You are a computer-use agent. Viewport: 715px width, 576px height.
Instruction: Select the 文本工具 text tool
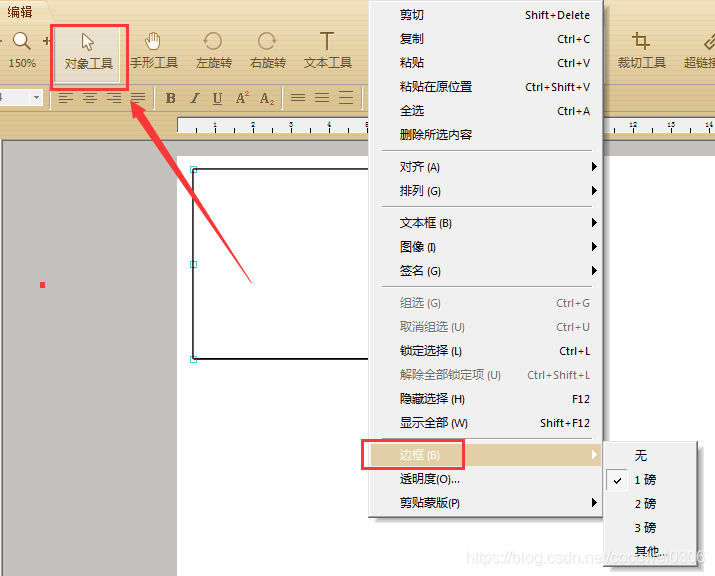(327, 52)
